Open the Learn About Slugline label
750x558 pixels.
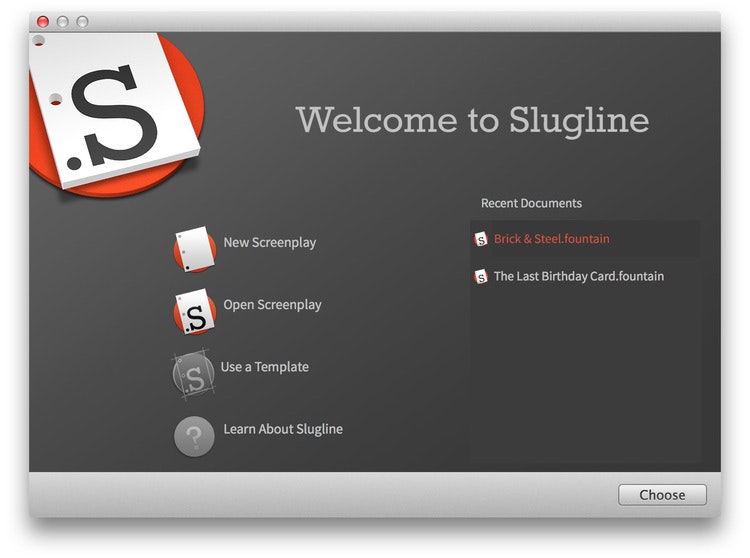click(283, 429)
